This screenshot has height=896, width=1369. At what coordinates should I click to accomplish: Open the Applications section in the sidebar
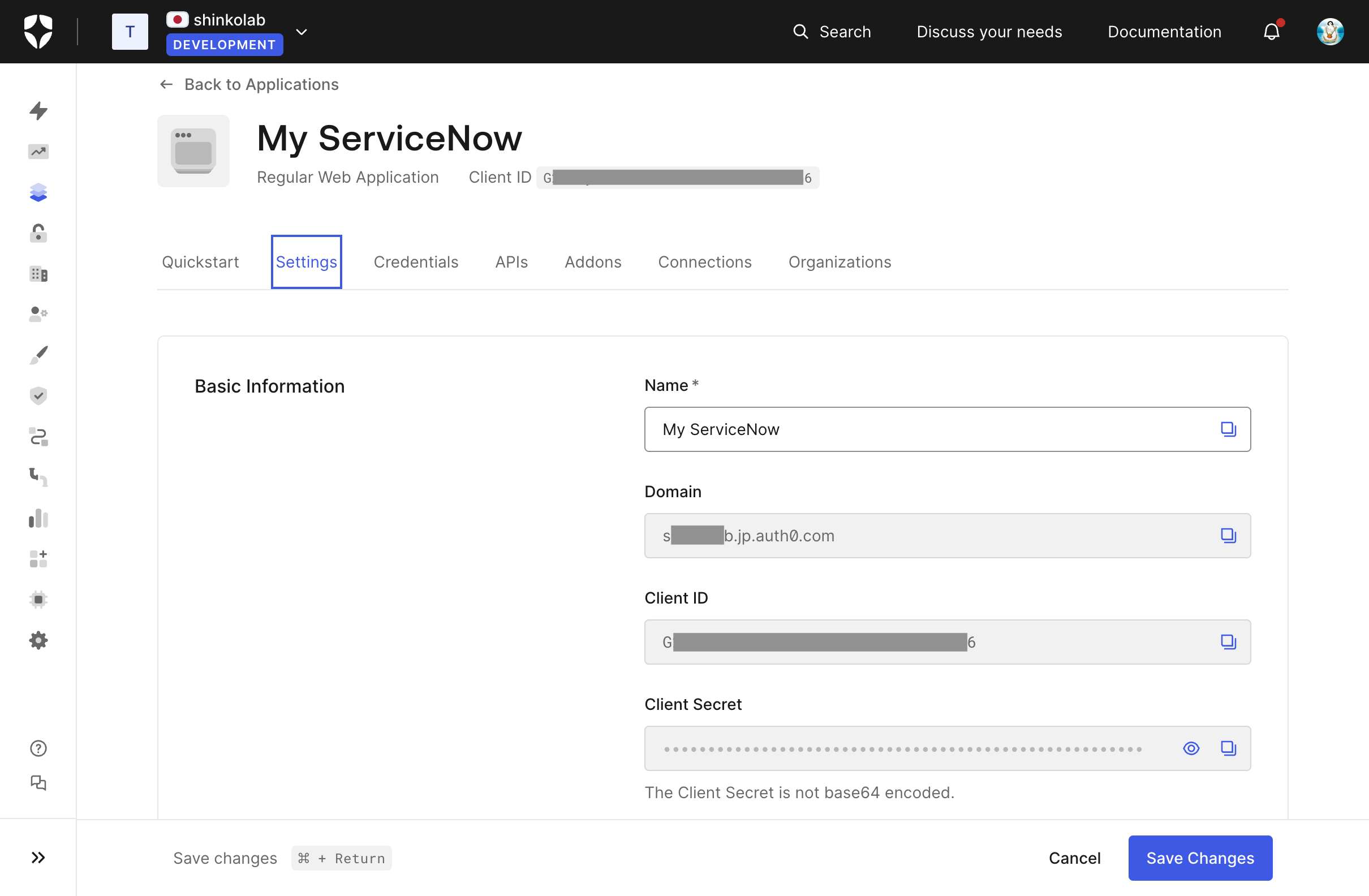(x=38, y=192)
